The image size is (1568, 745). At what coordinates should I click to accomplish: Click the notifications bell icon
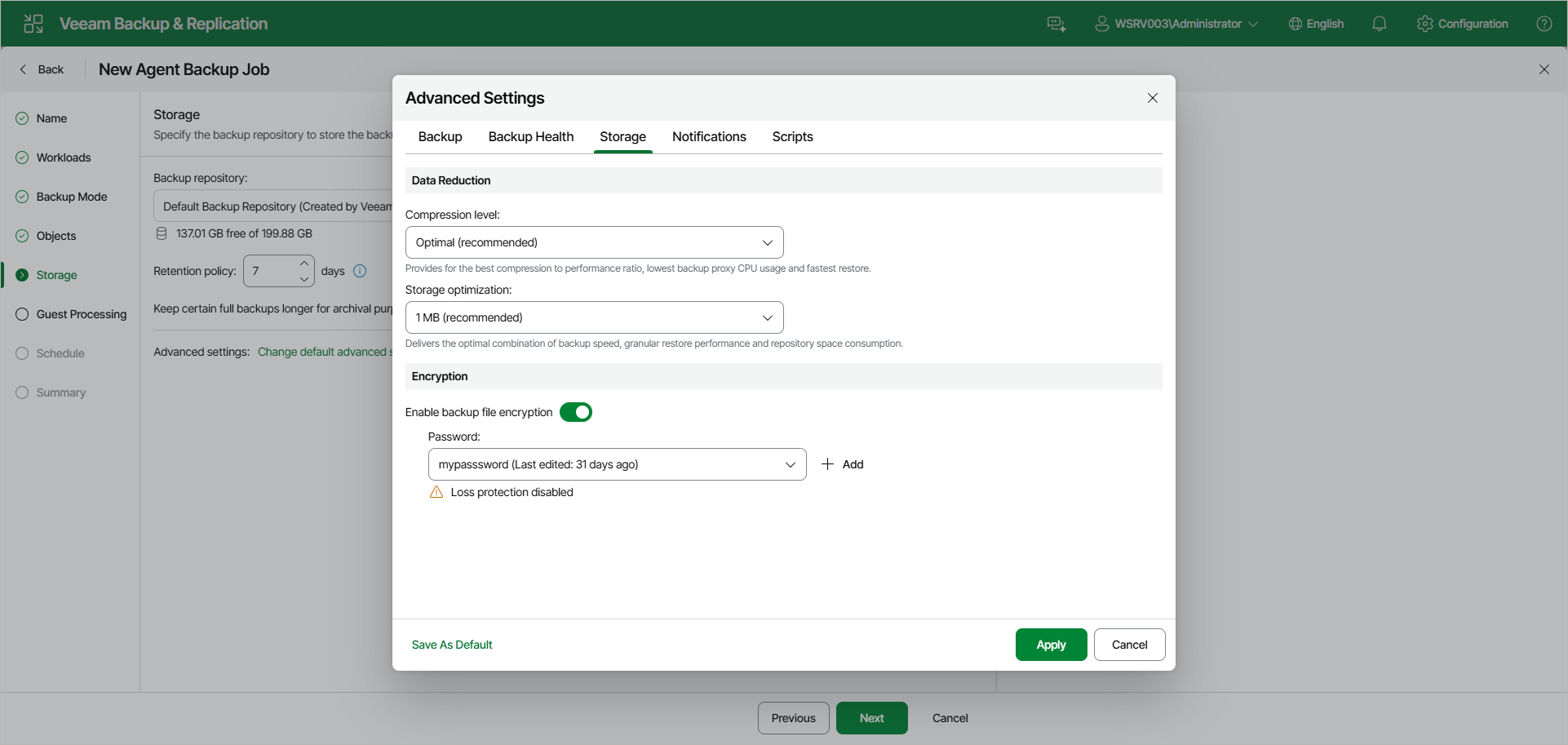pyautogui.click(x=1380, y=24)
